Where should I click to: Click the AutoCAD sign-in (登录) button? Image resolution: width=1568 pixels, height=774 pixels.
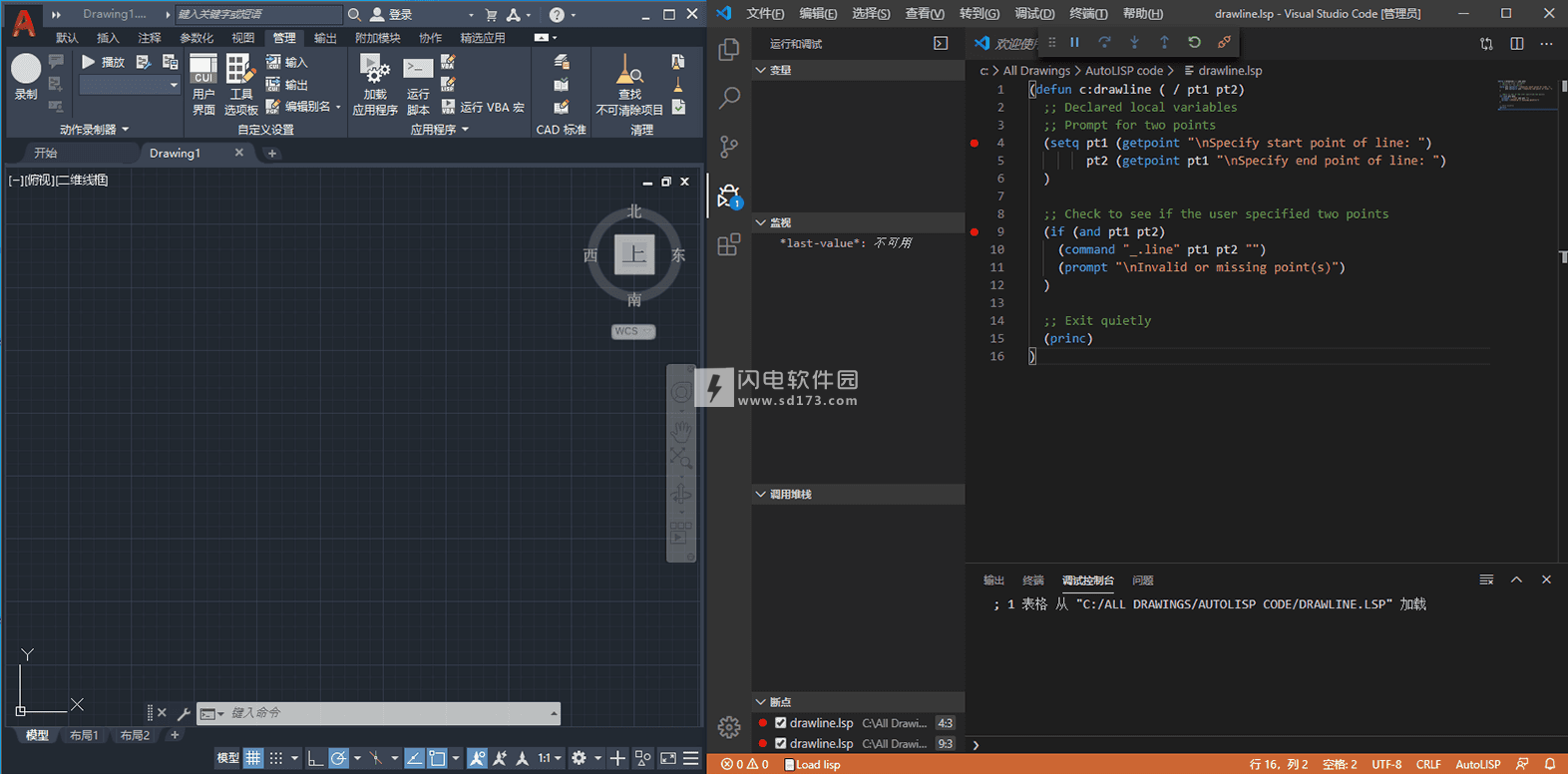click(391, 14)
